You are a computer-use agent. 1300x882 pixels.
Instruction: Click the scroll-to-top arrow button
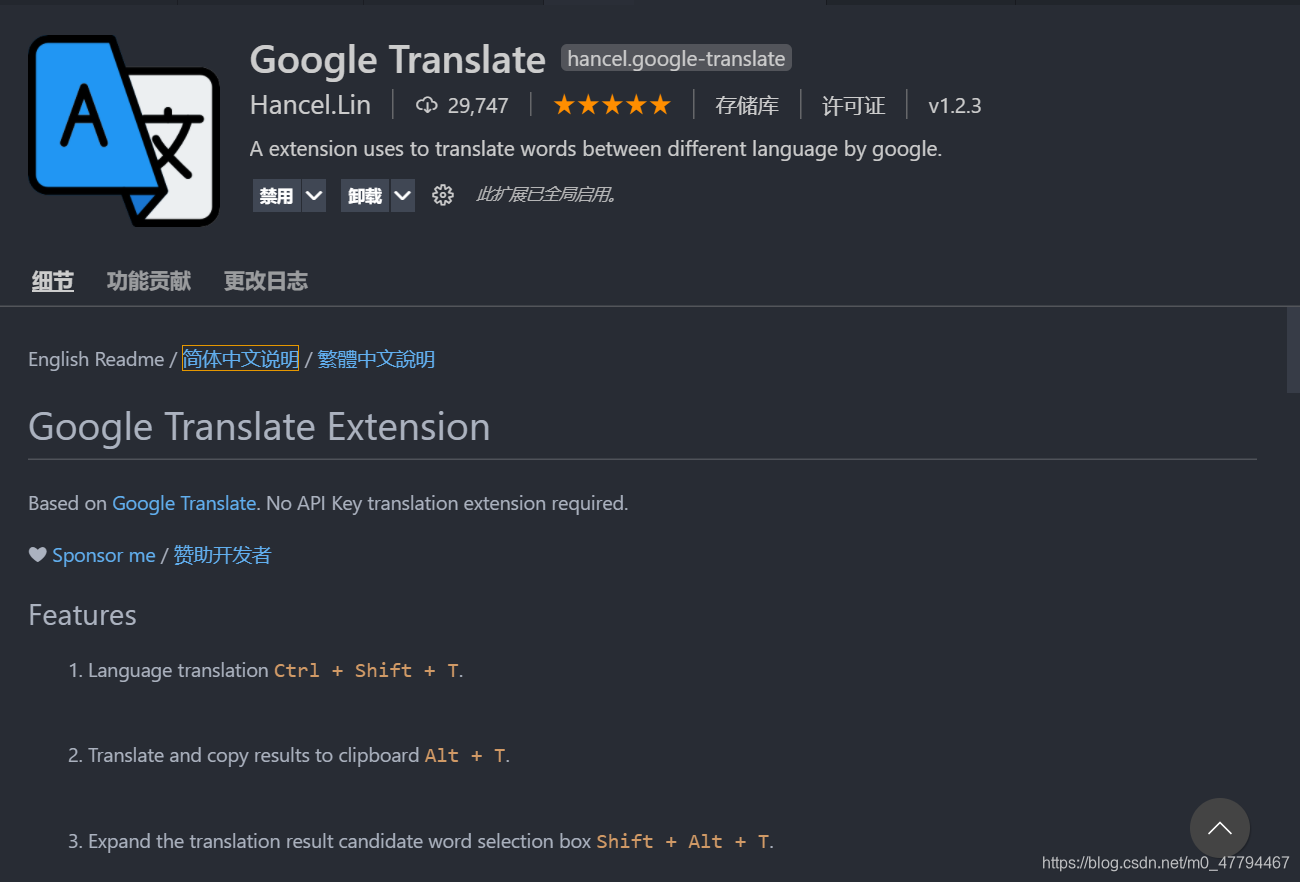tap(1220, 828)
